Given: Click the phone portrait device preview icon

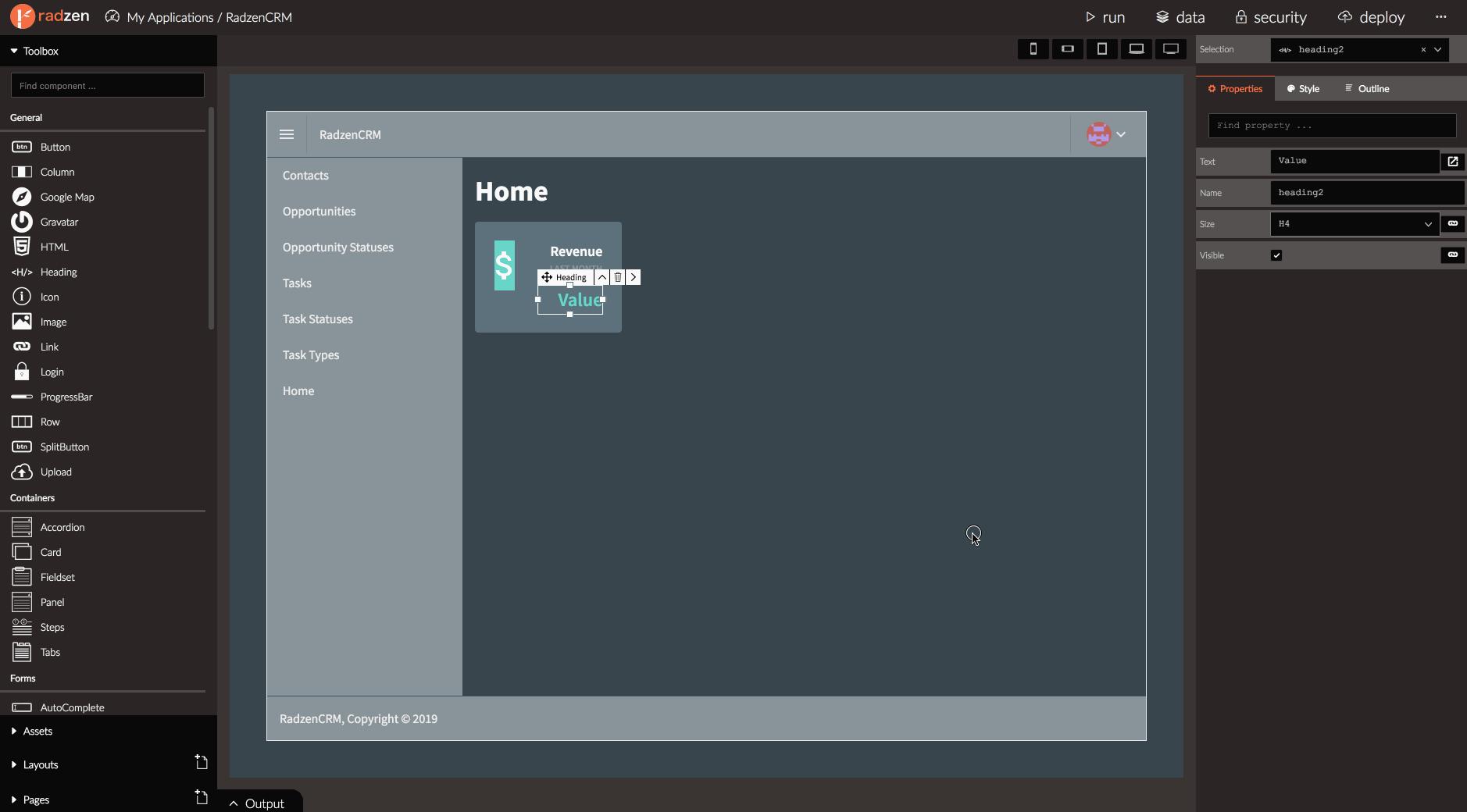Looking at the screenshot, I should click(1033, 49).
